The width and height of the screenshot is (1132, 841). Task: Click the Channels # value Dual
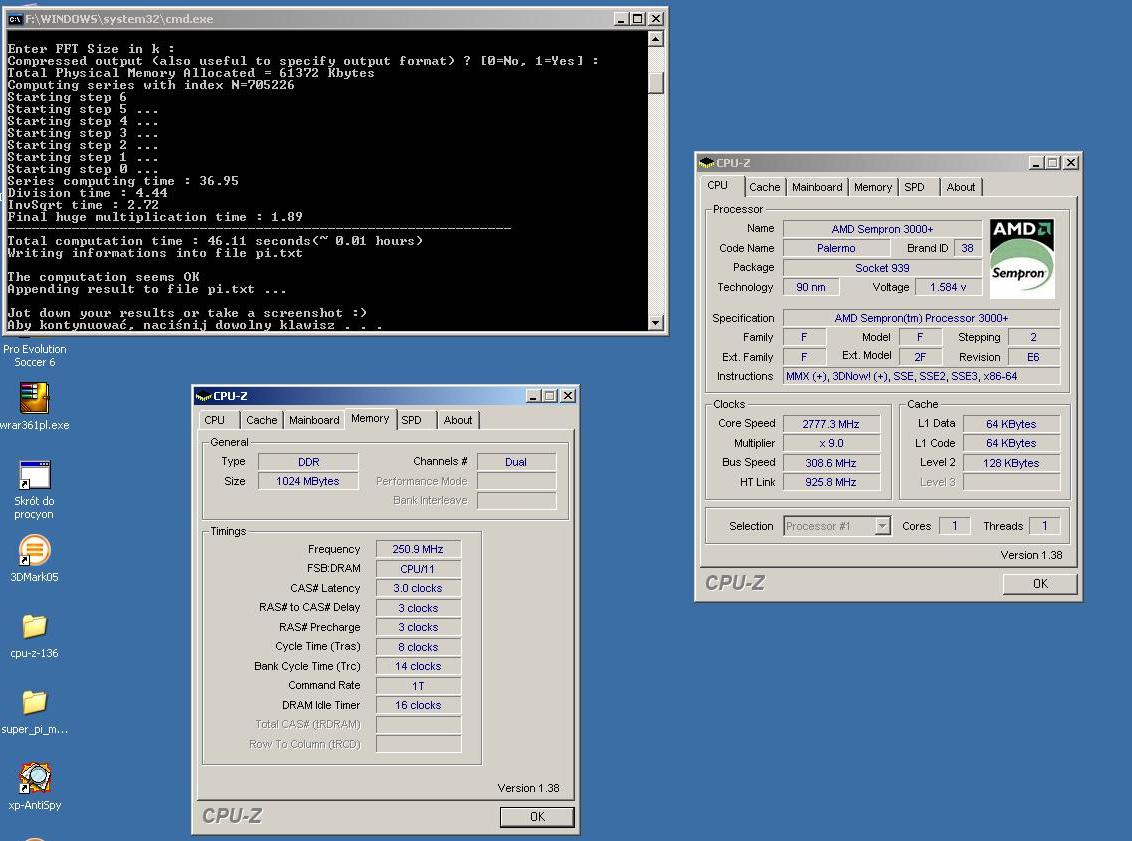coord(516,462)
